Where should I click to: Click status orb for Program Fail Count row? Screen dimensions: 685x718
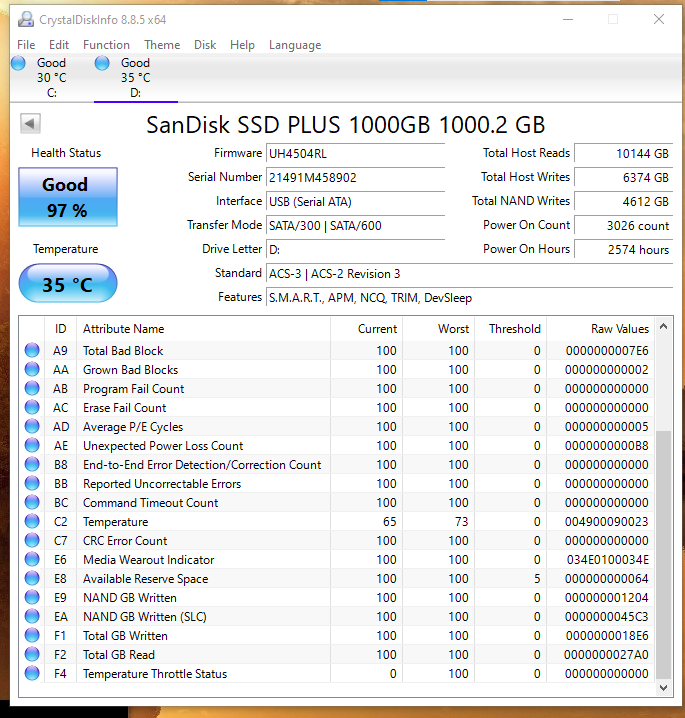tap(32, 388)
